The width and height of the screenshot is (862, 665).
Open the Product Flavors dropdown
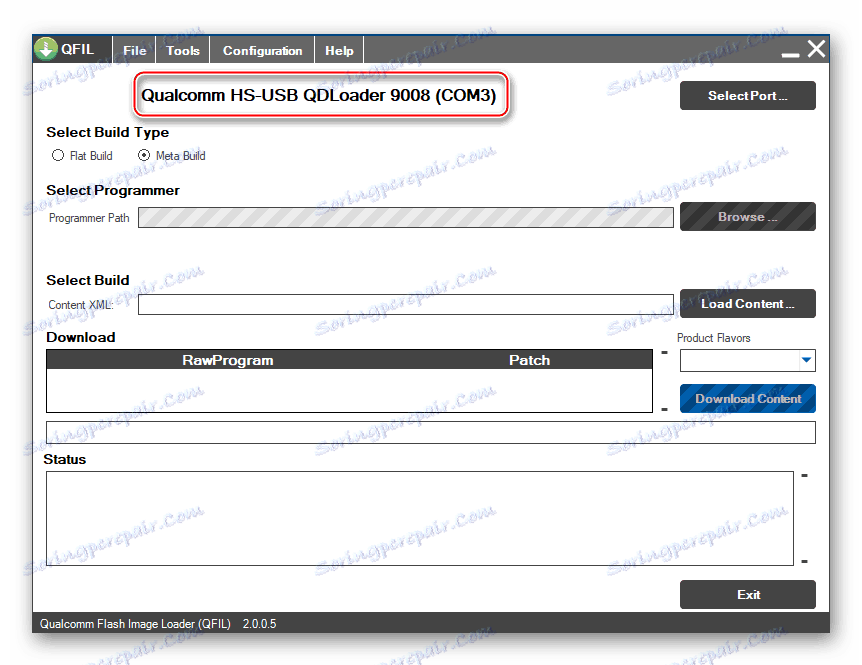[748, 361]
